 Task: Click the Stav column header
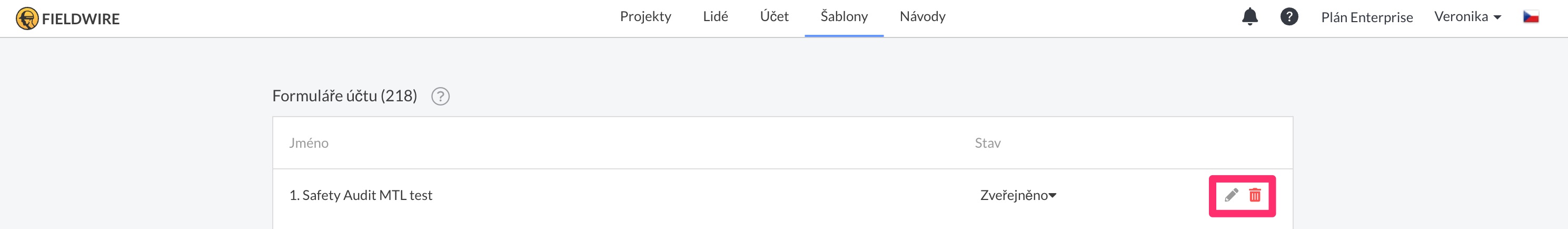tap(987, 143)
